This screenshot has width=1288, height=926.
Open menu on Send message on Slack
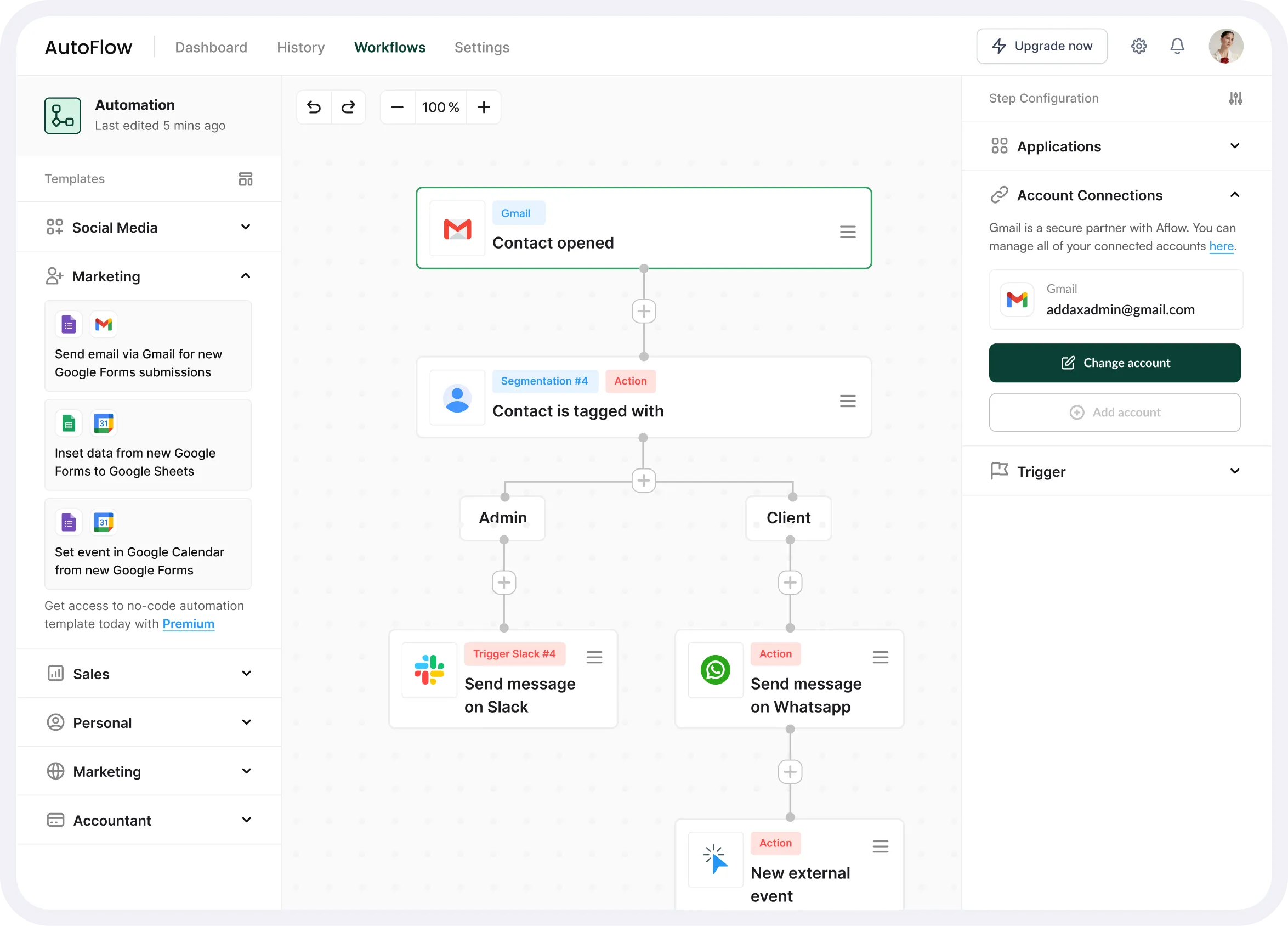click(x=594, y=657)
